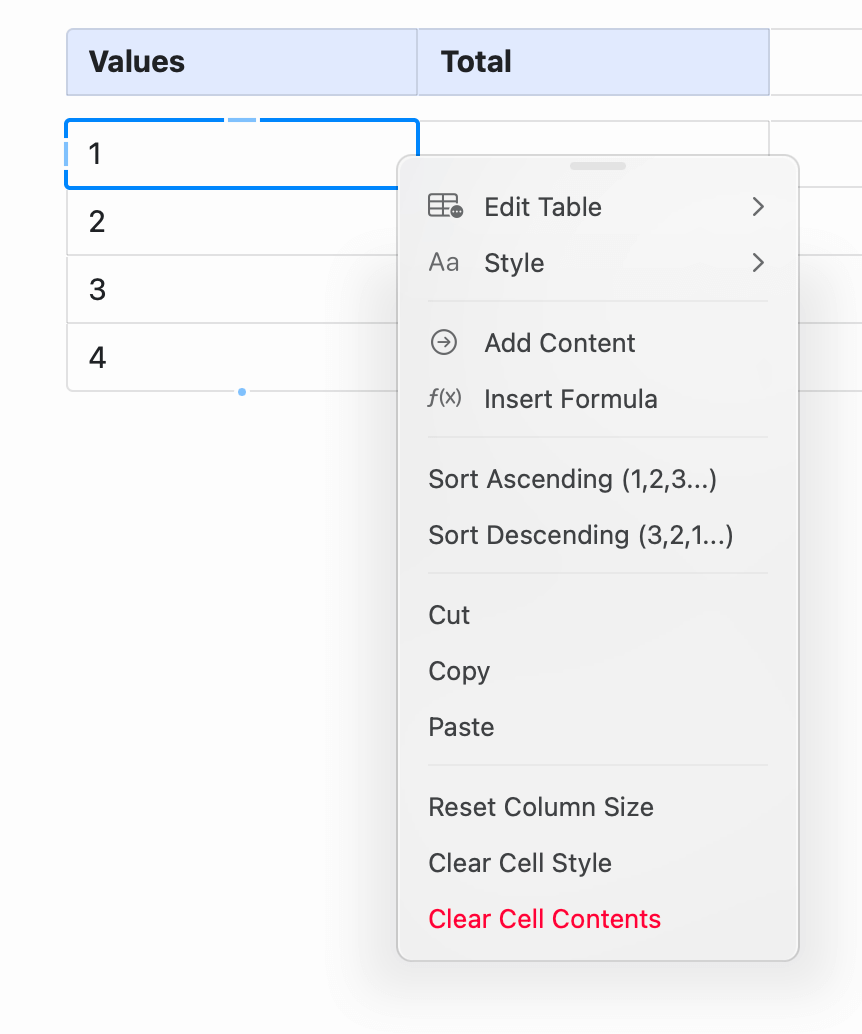
Task: Select Sort Descending (3,2,1...)
Action: pos(581,535)
